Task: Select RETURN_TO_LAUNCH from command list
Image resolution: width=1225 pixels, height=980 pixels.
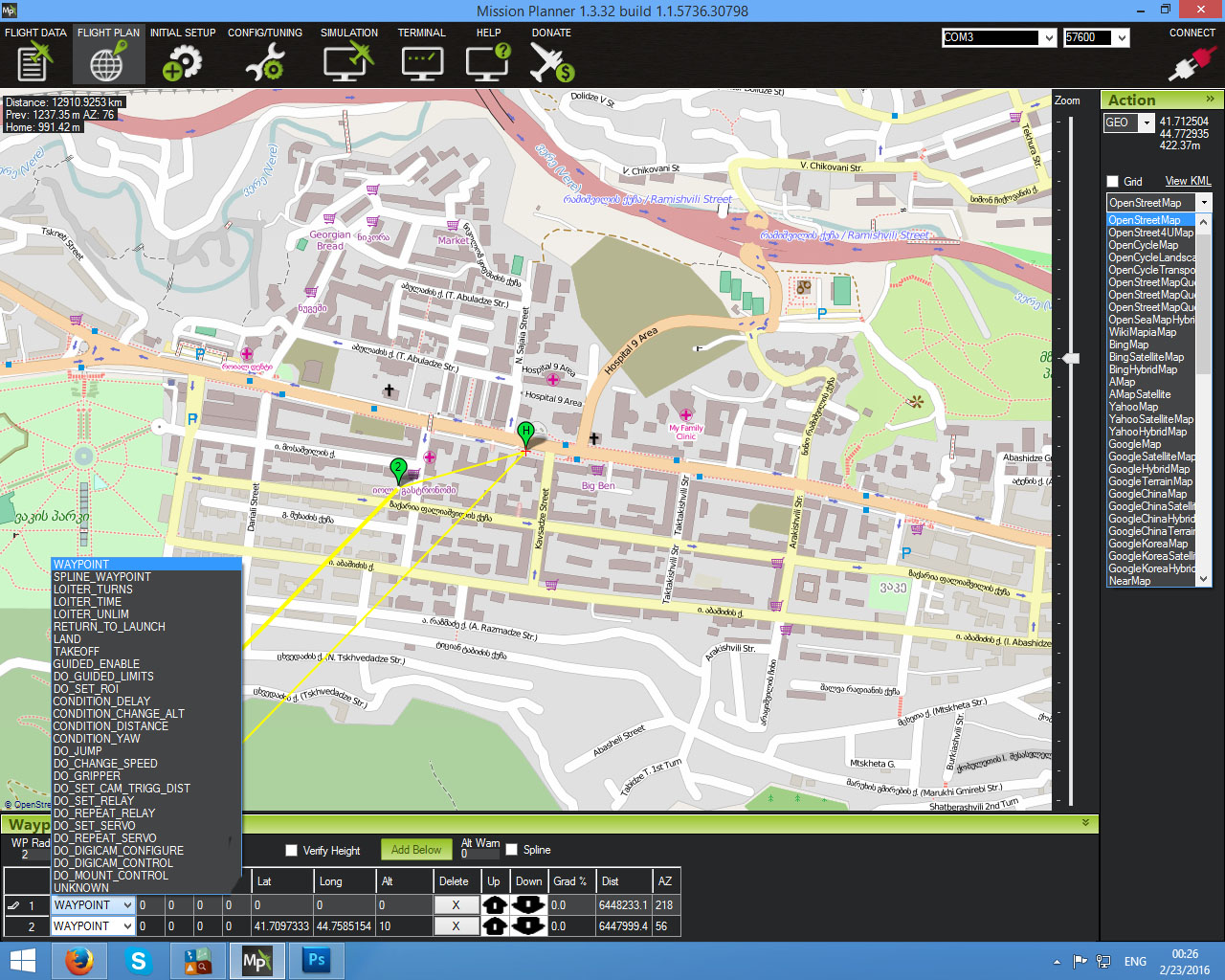Action: pos(109,627)
